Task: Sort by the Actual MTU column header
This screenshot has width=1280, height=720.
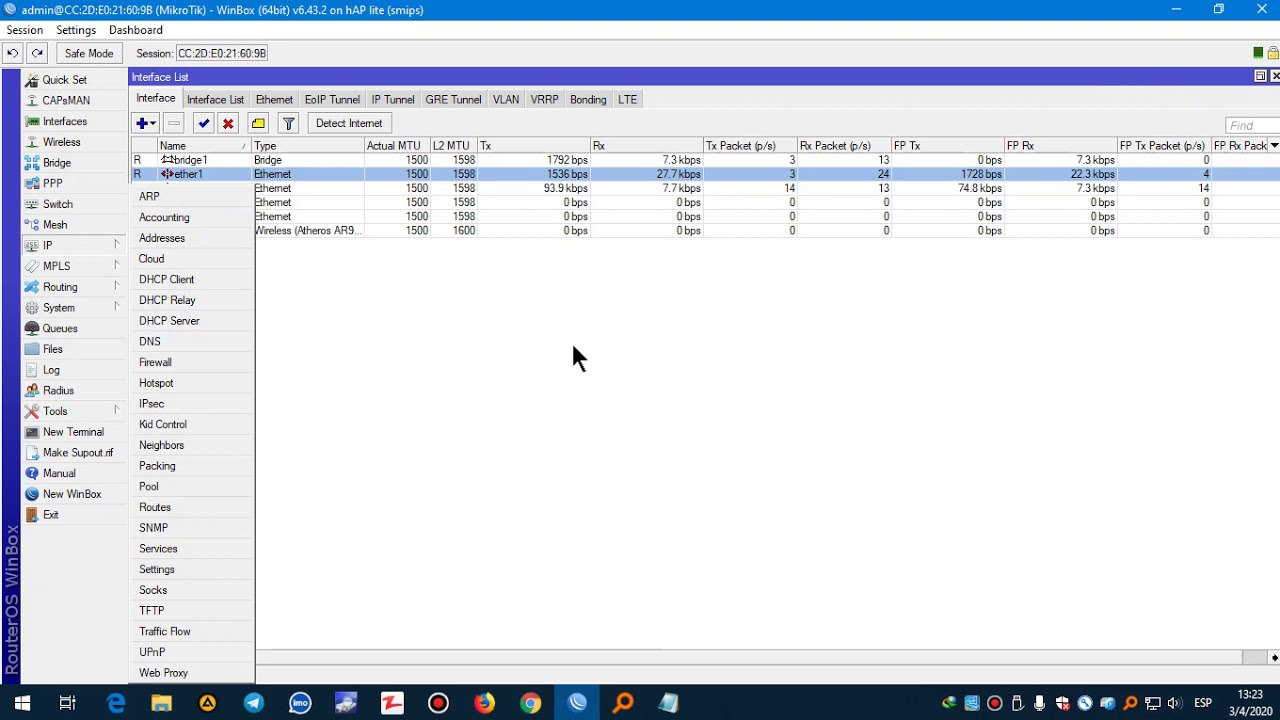Action: point(397,146)
